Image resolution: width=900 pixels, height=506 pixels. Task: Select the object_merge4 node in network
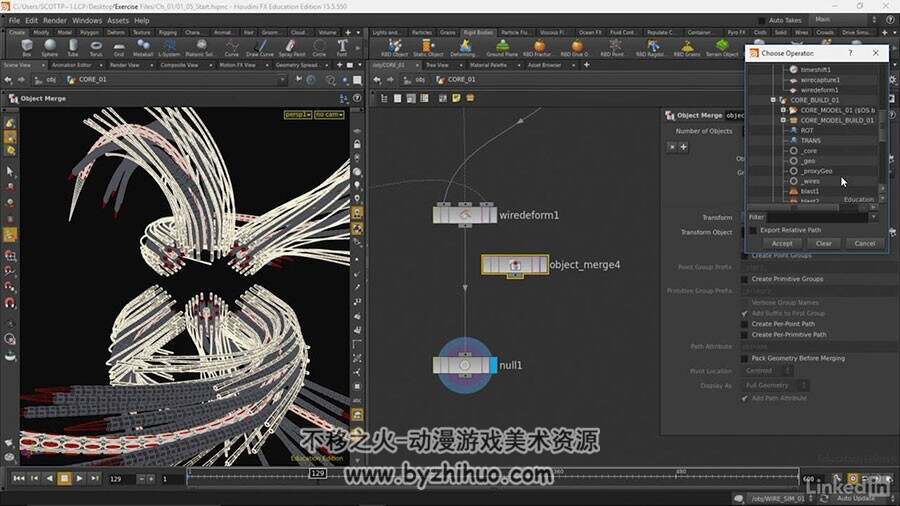(x=515, y=264)
